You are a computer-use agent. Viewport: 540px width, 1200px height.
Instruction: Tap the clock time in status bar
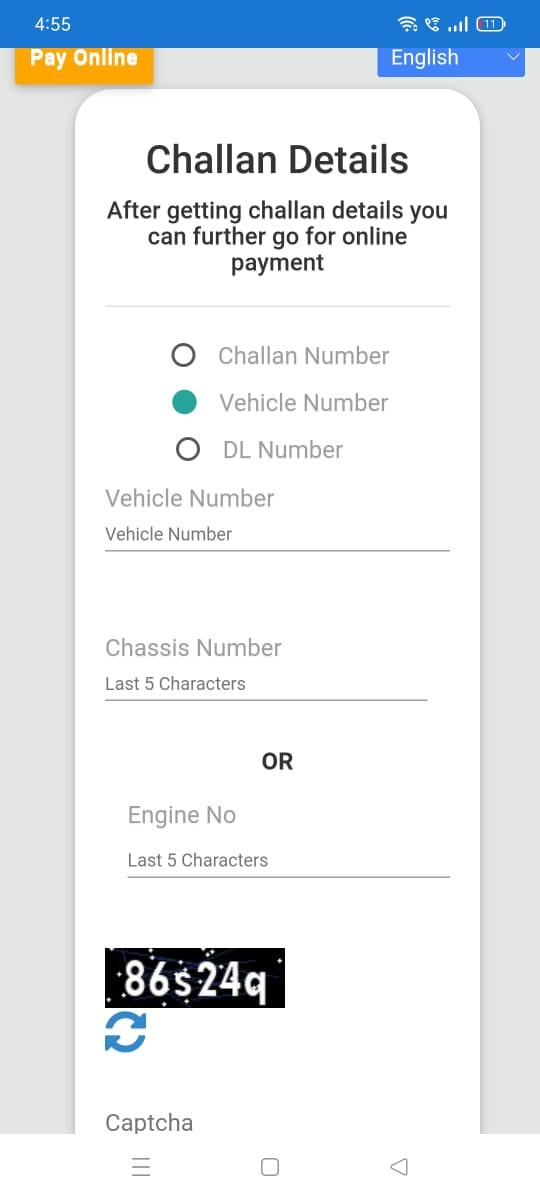point(52,23)
